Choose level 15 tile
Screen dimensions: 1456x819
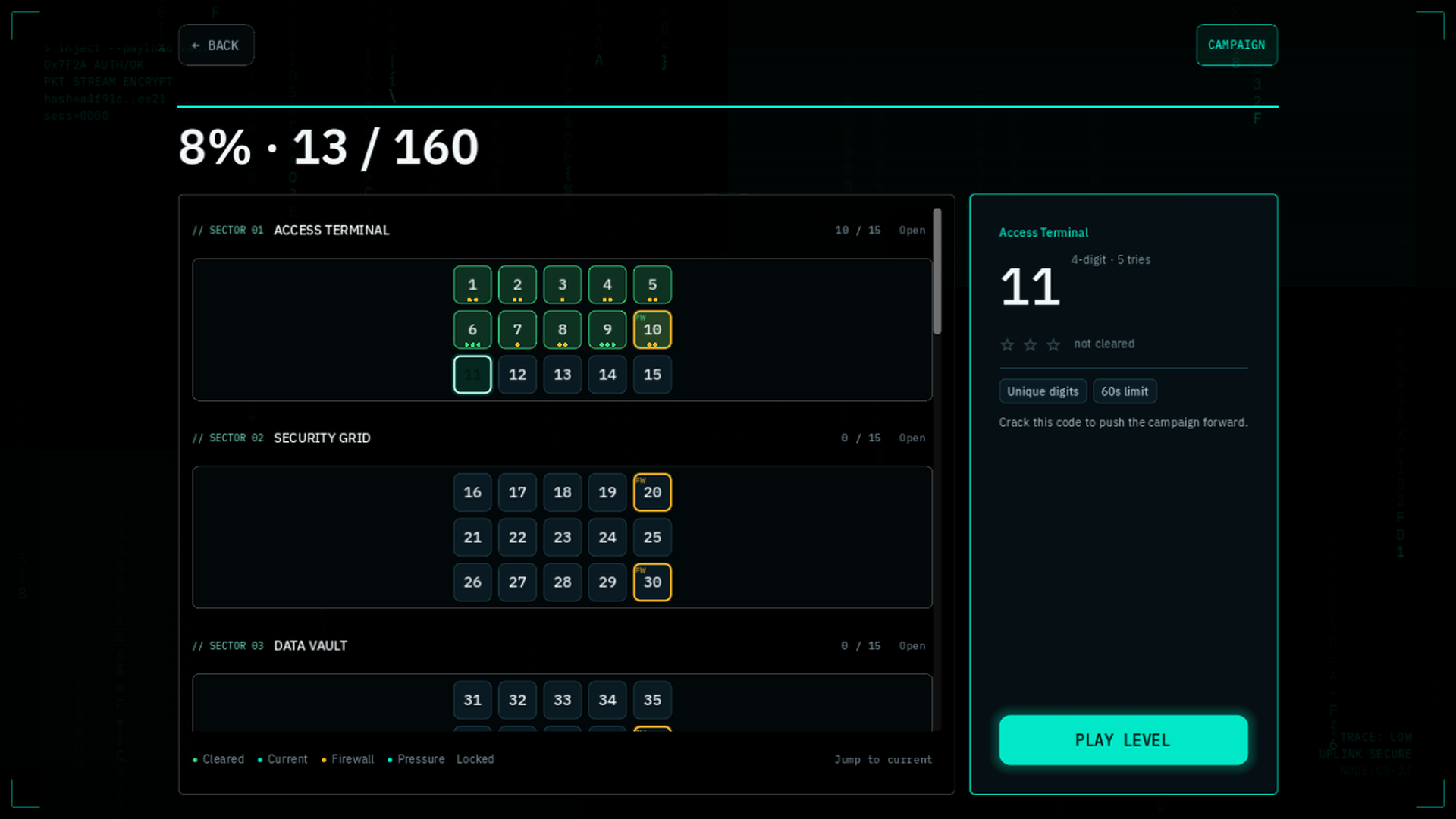click(x=652, y=375)
